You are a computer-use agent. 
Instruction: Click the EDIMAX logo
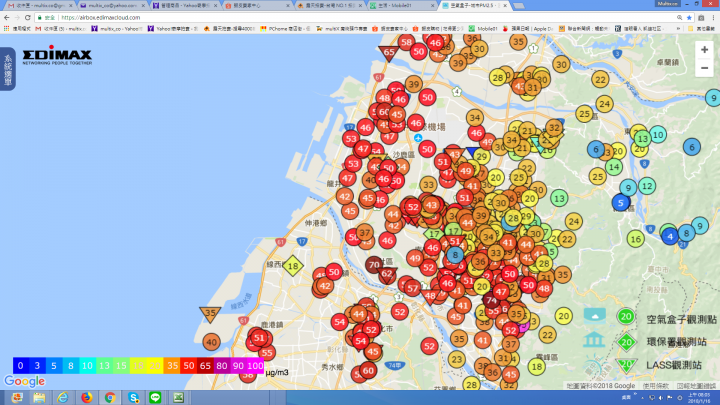tap(57, 55)
